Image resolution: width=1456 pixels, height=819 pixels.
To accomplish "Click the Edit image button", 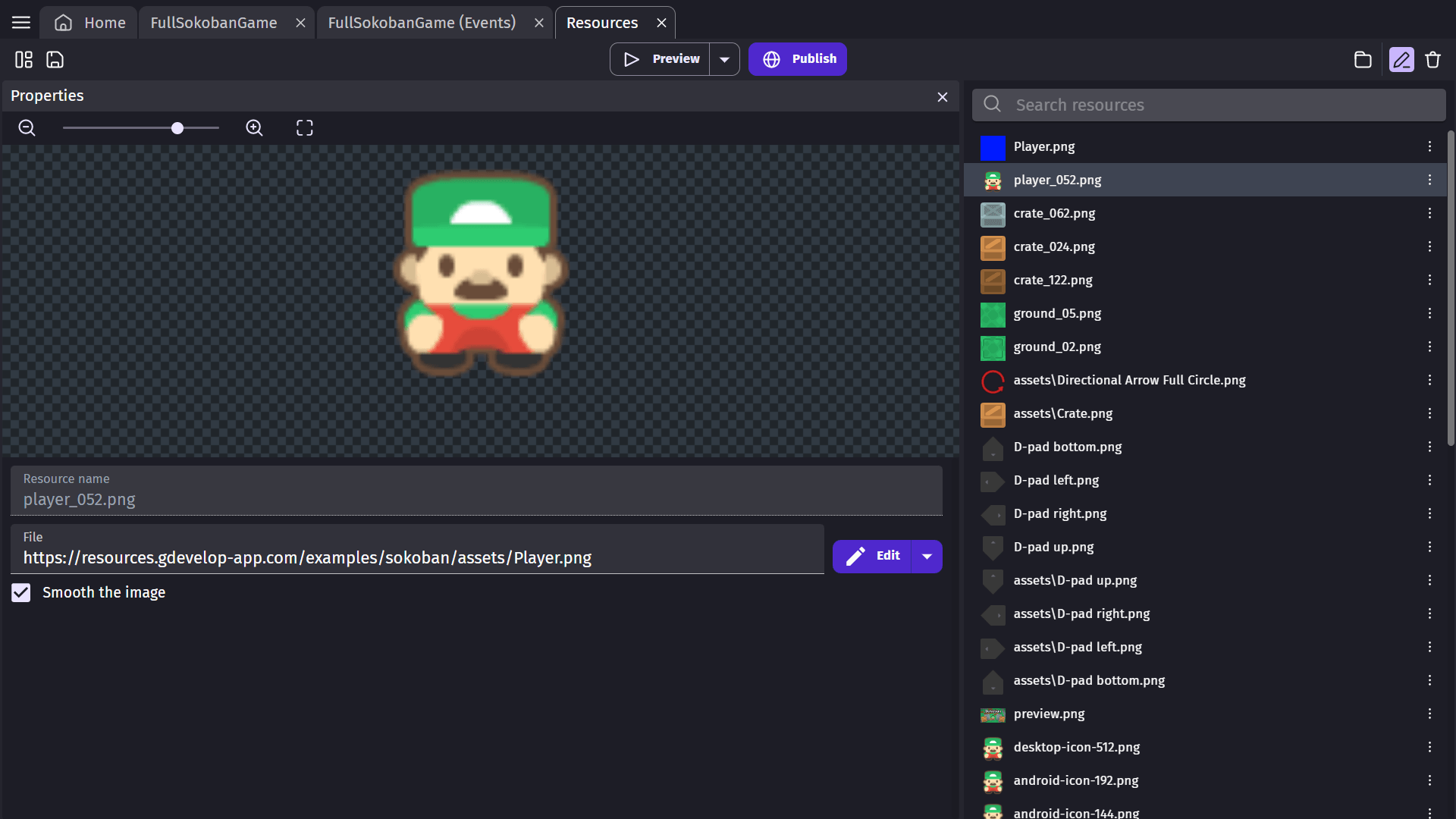I will [872, 556].
